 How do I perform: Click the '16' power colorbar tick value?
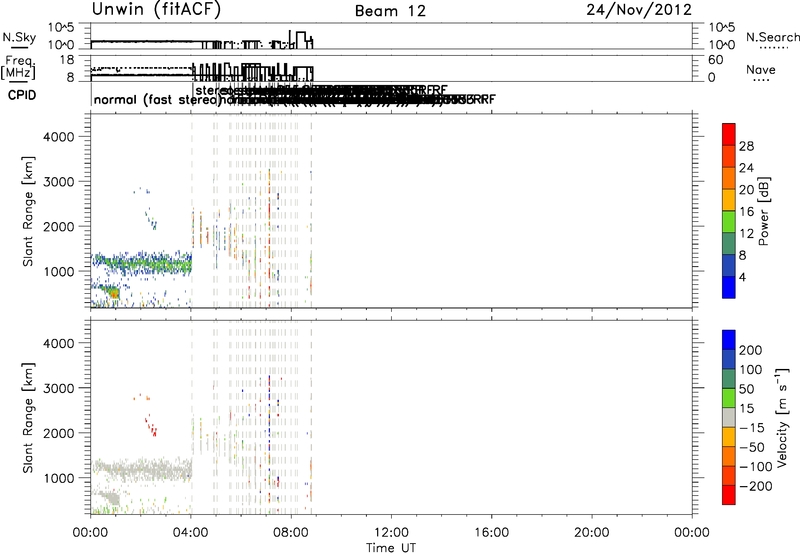click(x=746, y=212)
